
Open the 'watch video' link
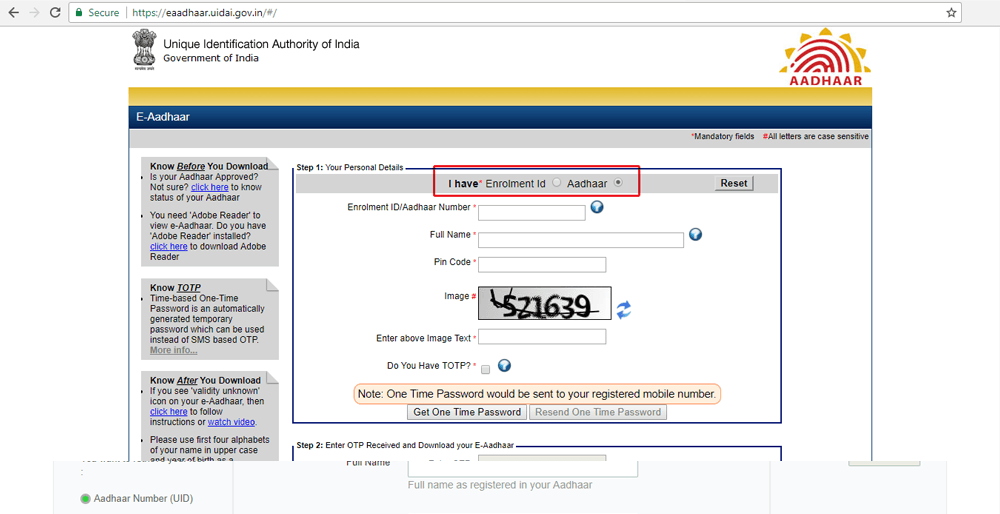[231, 422]
